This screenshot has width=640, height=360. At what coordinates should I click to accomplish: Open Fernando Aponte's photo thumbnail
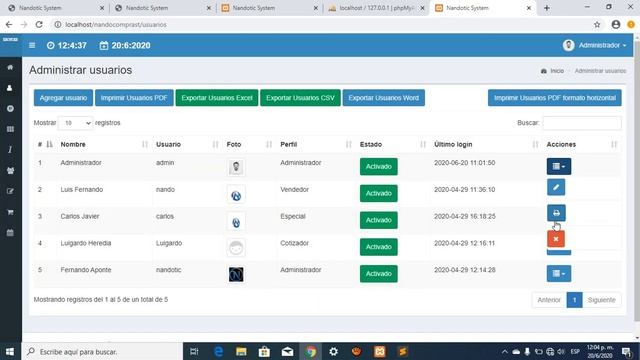(x=236, y=274)
